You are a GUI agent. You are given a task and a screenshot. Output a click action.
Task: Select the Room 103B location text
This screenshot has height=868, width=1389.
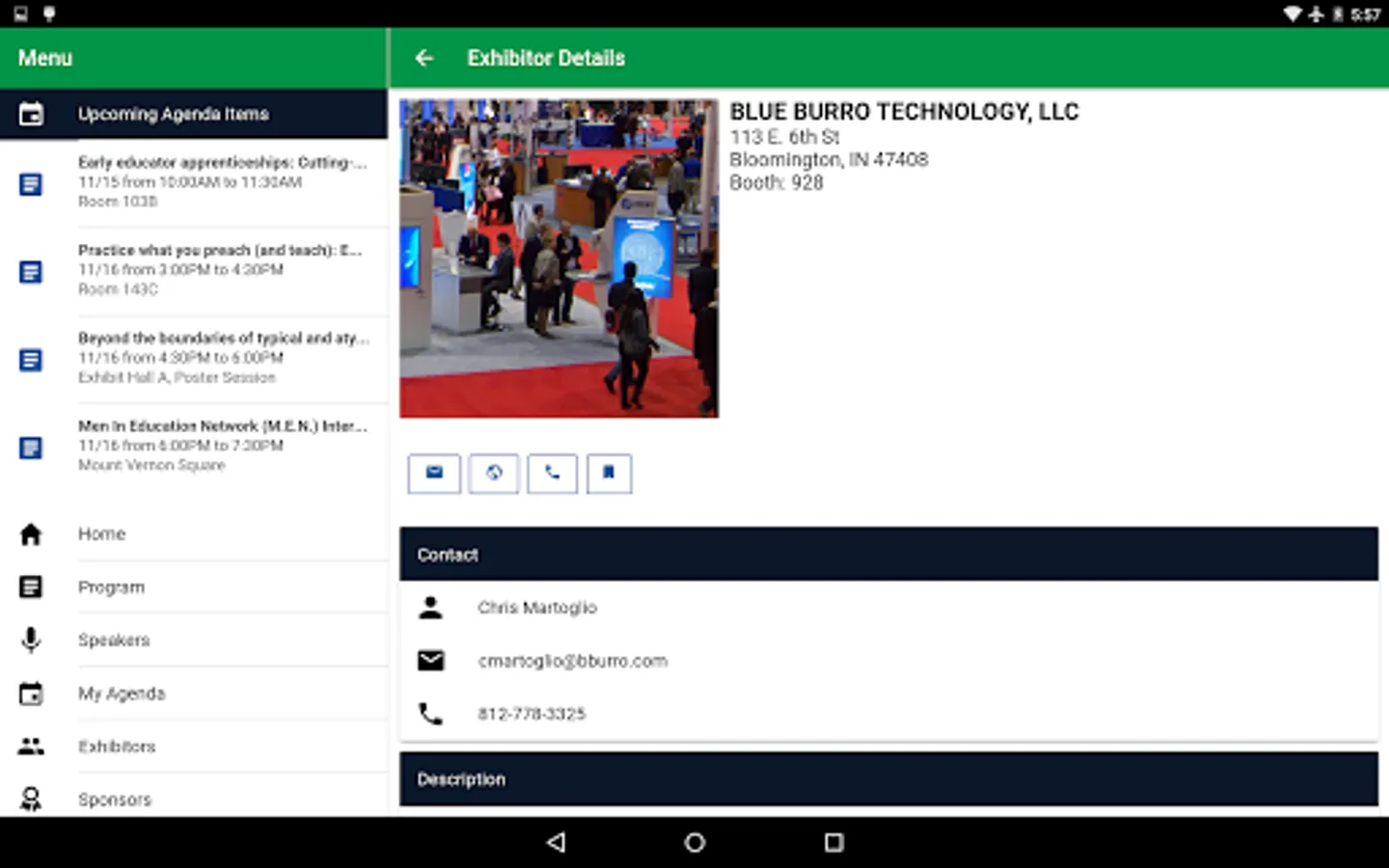coord(118,202)
